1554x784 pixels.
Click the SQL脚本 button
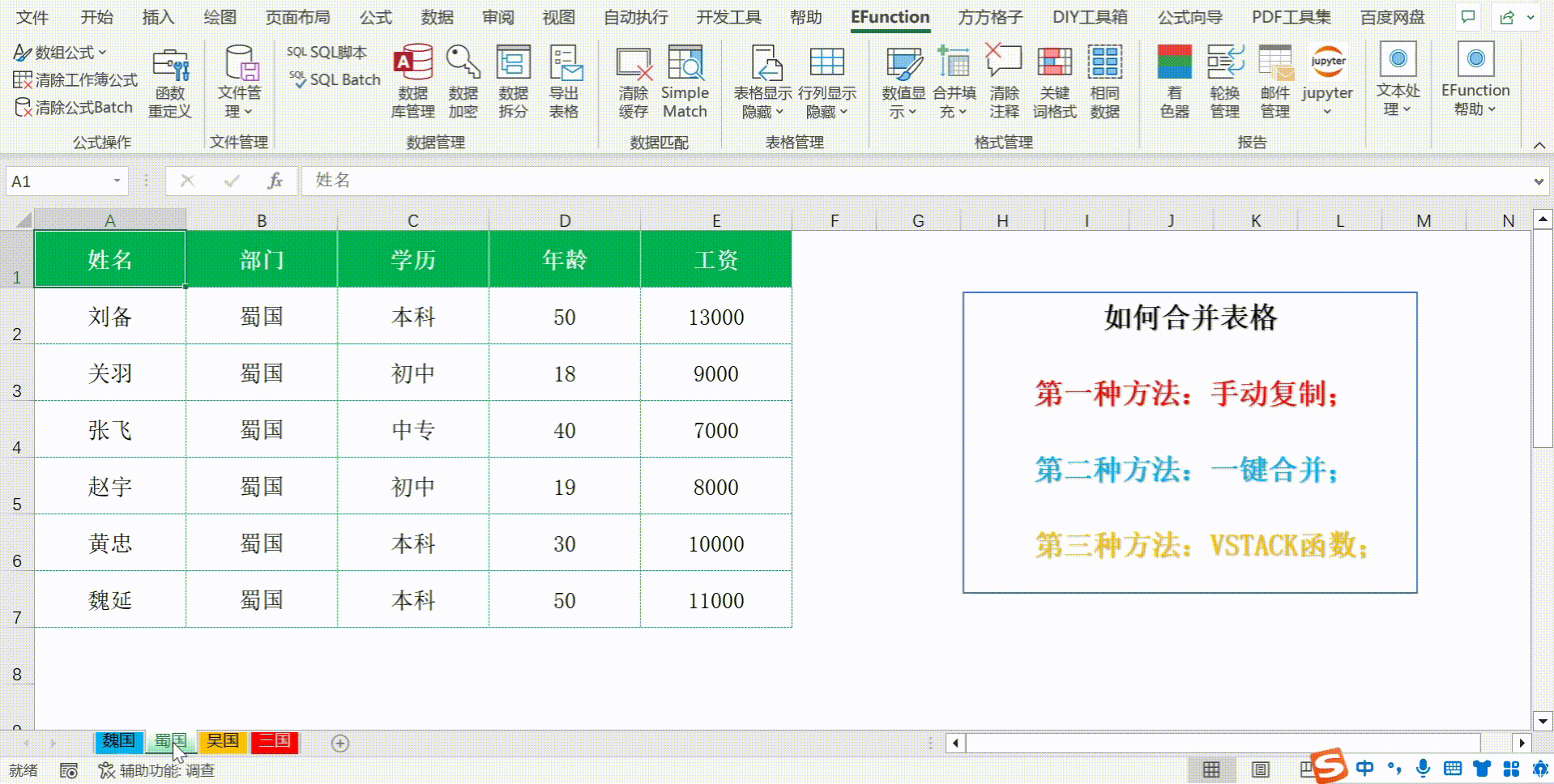(x=327, y=52)
